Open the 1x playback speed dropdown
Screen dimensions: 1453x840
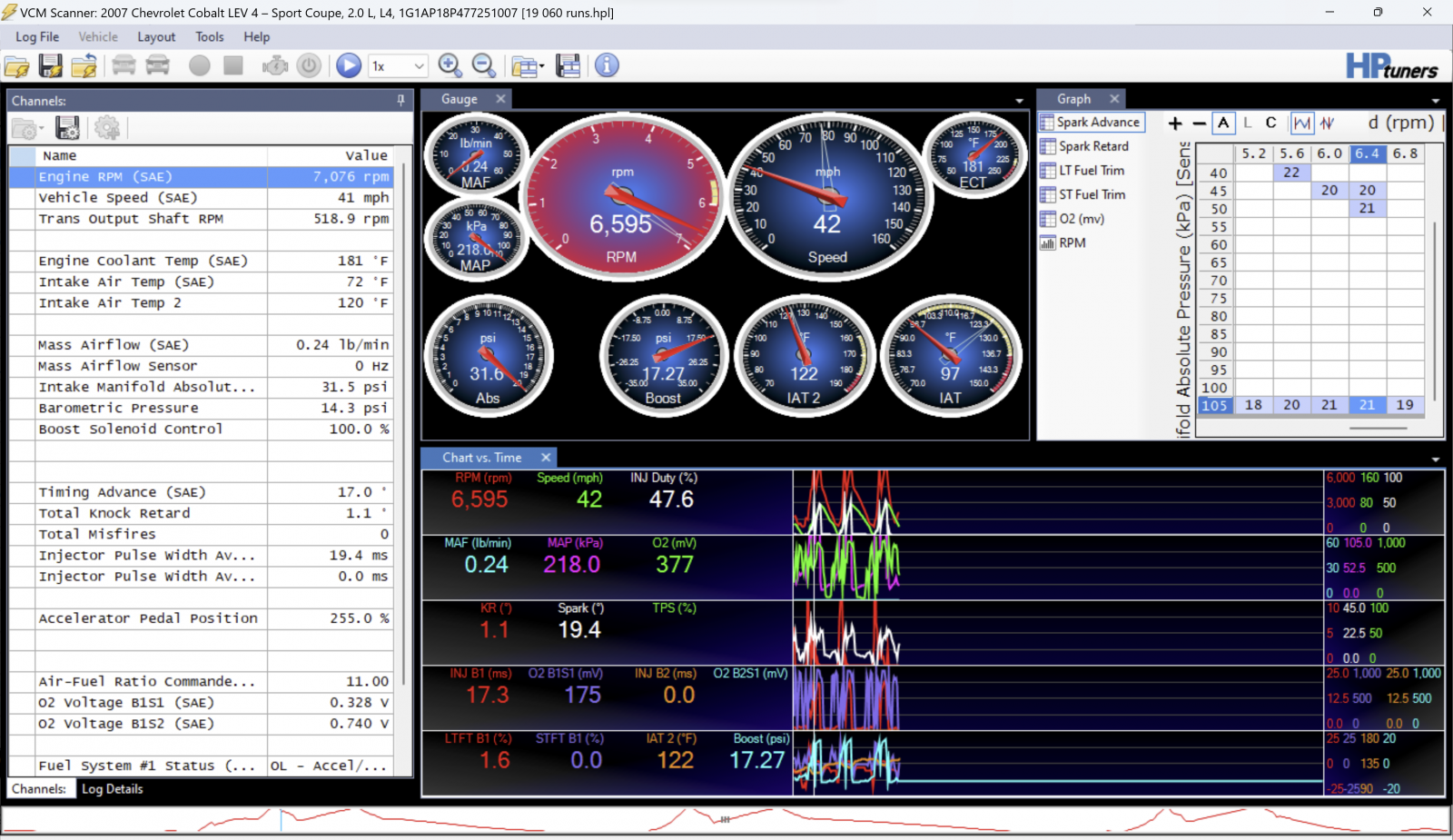click(398, 65)
